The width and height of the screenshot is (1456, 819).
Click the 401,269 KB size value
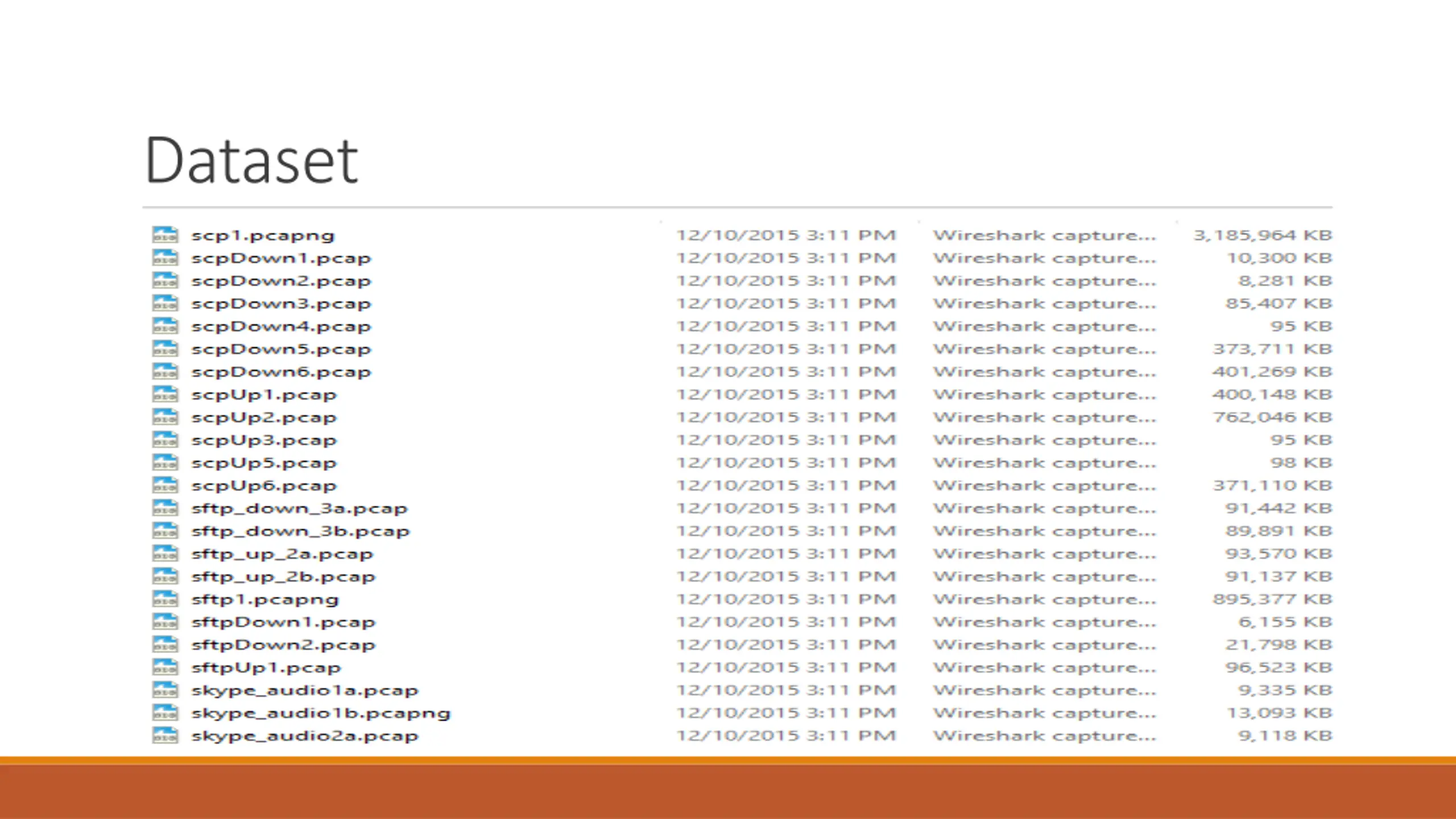(1272, 372)
